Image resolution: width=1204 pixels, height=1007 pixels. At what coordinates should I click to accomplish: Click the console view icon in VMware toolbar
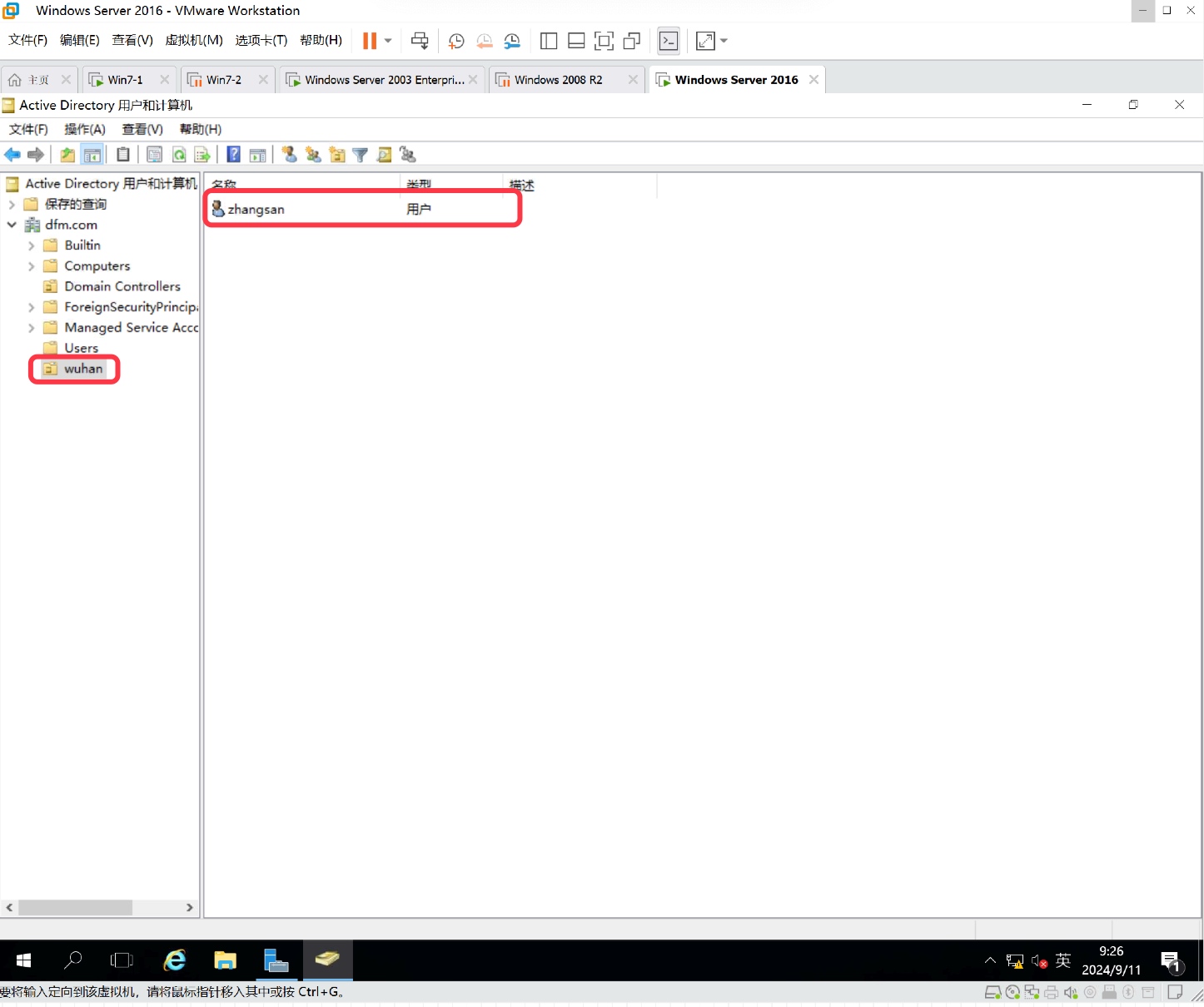pos(669,41)
